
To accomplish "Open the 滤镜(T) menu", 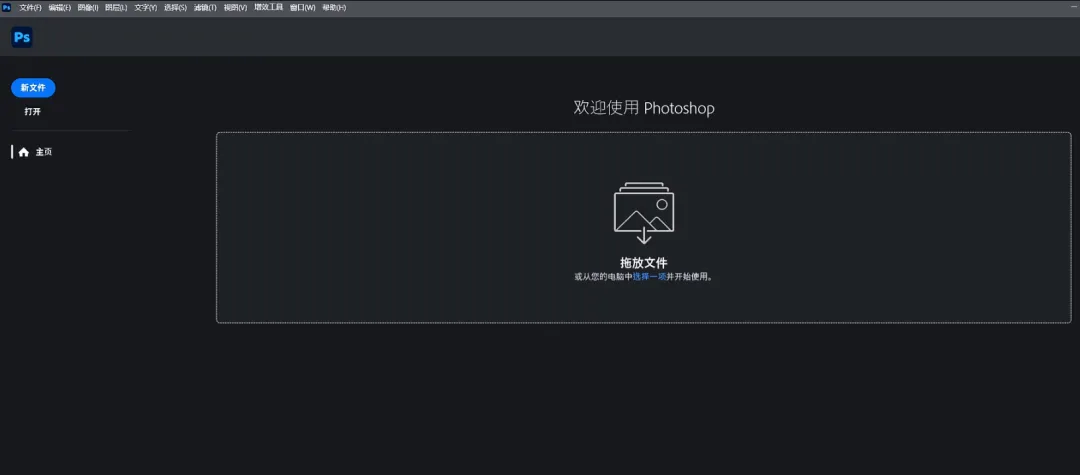I will [205, 8].
